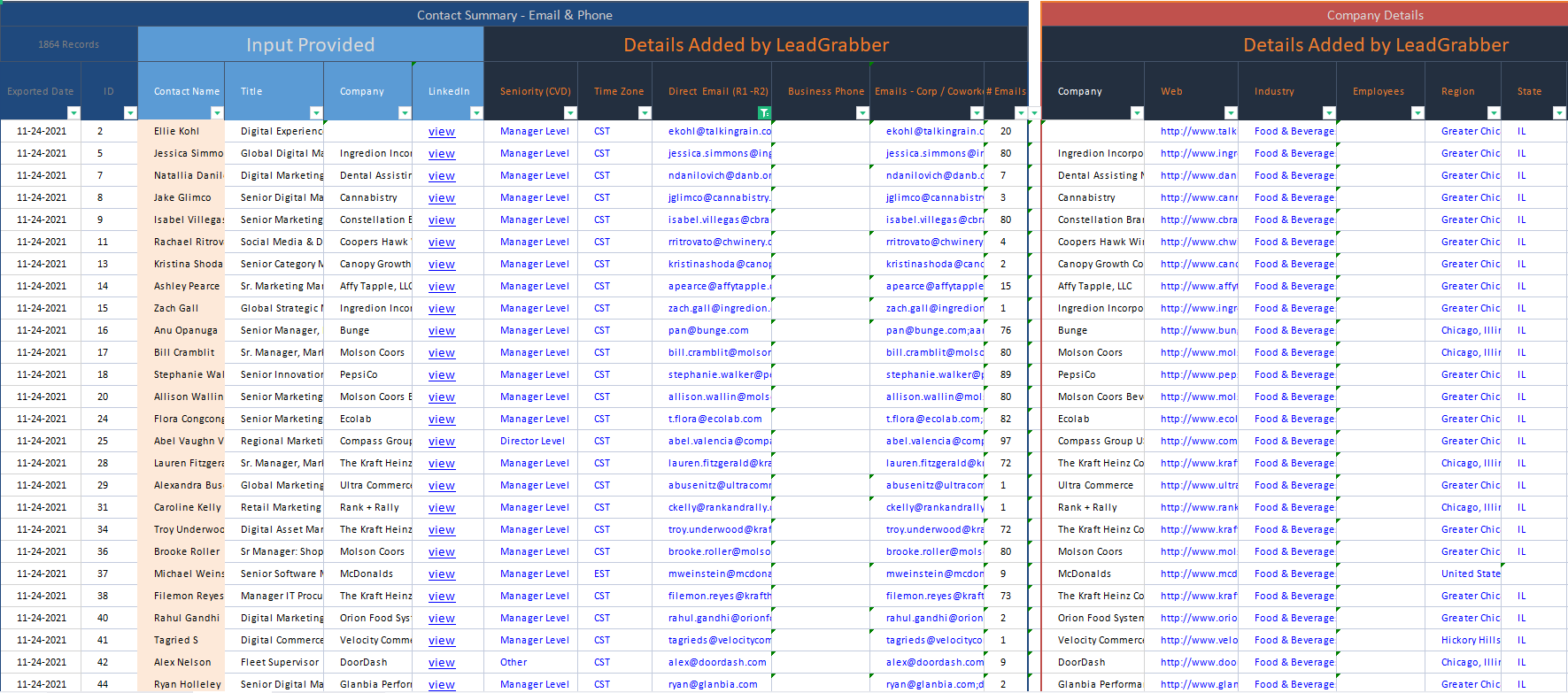
Task: Open the Title column filter dropdown
Action: point(316,113)
